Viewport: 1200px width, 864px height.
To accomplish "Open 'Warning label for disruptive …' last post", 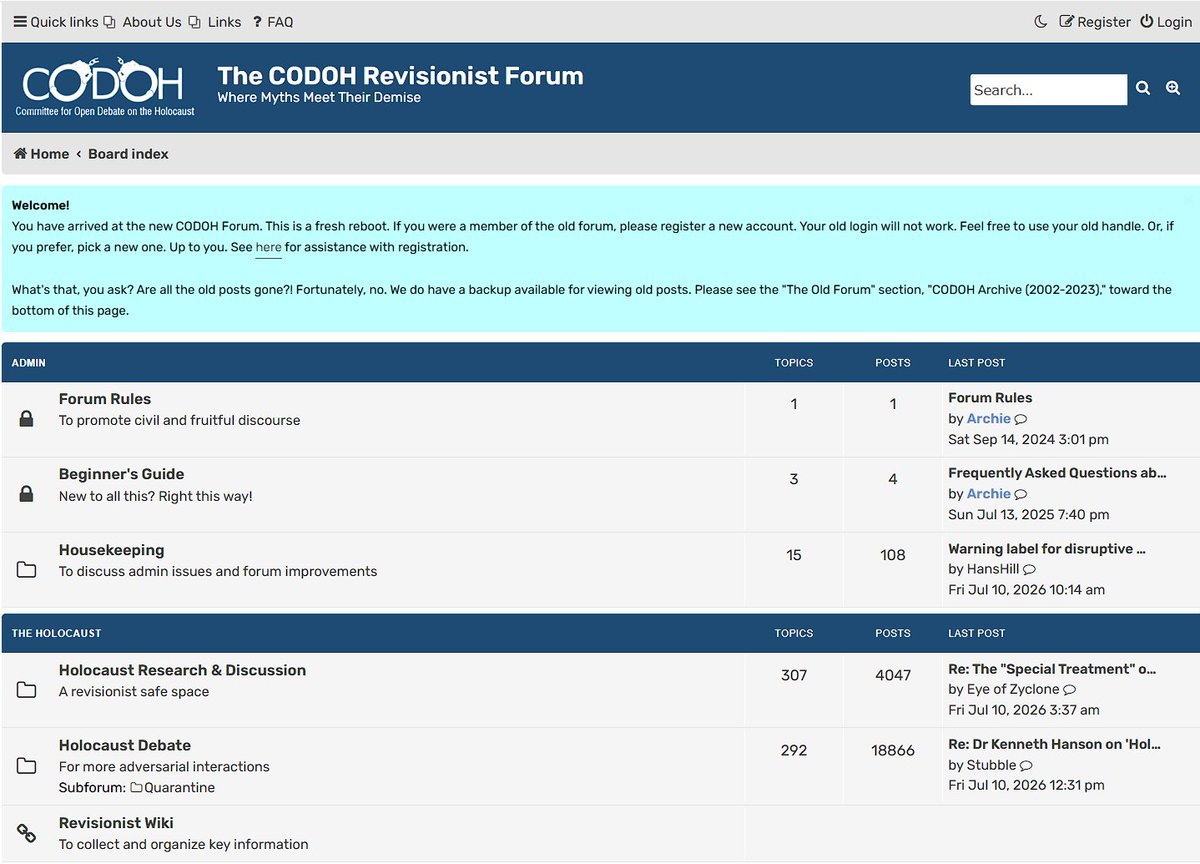I will coord(1047,548).
